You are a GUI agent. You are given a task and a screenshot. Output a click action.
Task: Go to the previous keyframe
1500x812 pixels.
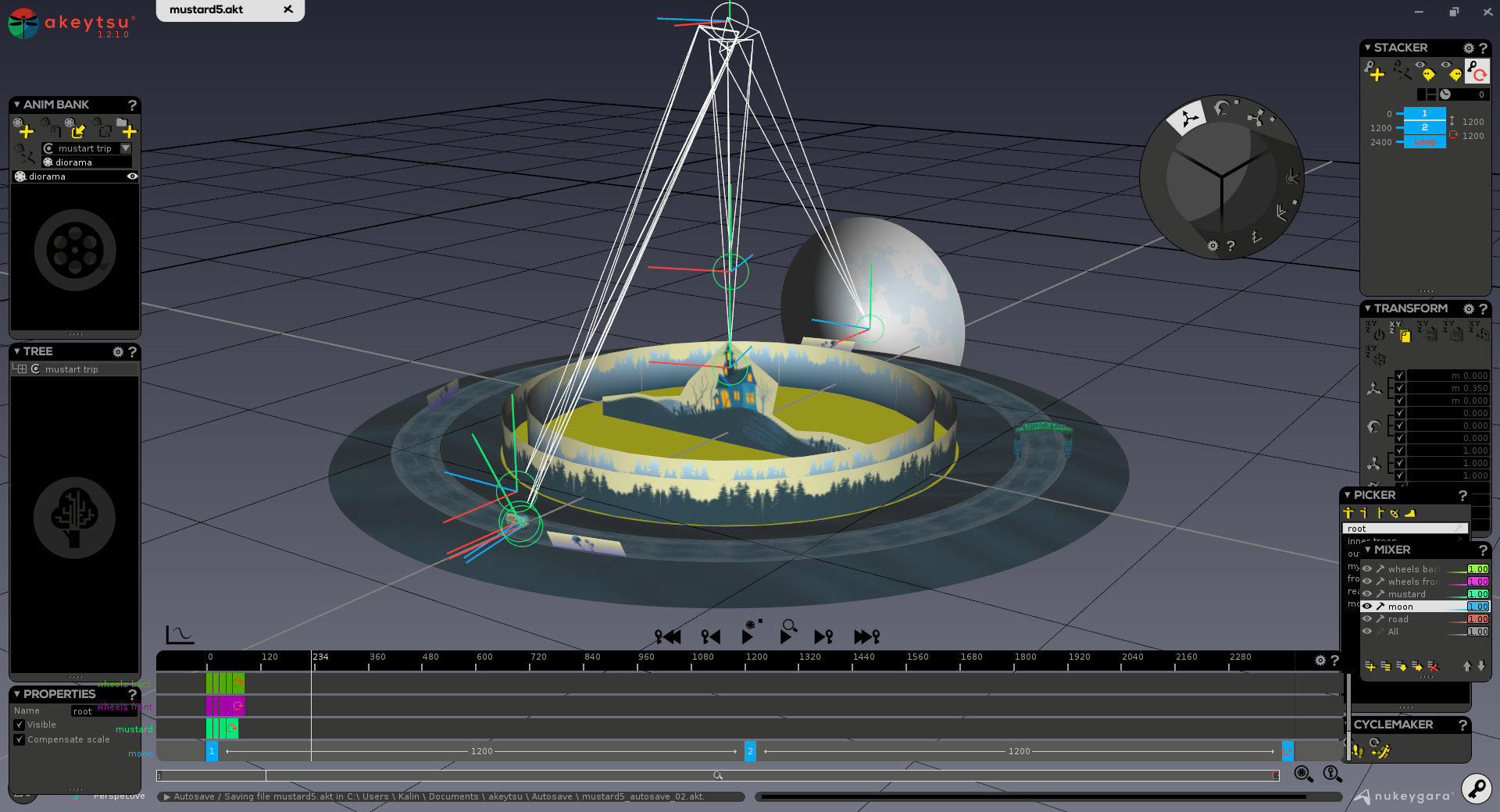coord(710,637)
